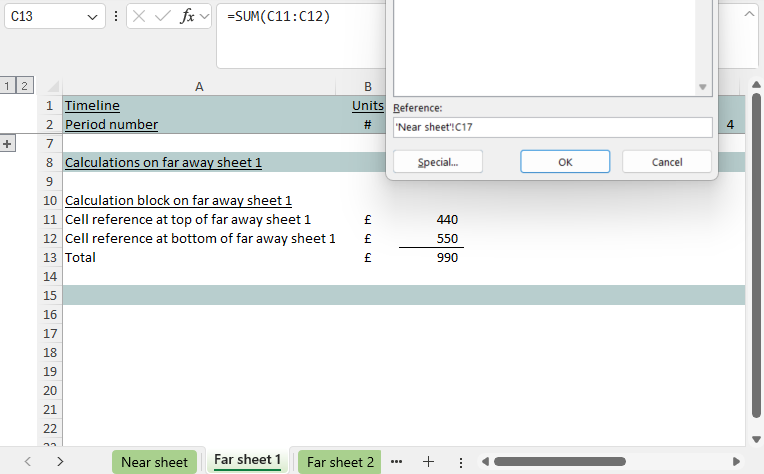Click the next sheet navigation arrow
This screenshot has width=764, height=474.
click(61, 461)
